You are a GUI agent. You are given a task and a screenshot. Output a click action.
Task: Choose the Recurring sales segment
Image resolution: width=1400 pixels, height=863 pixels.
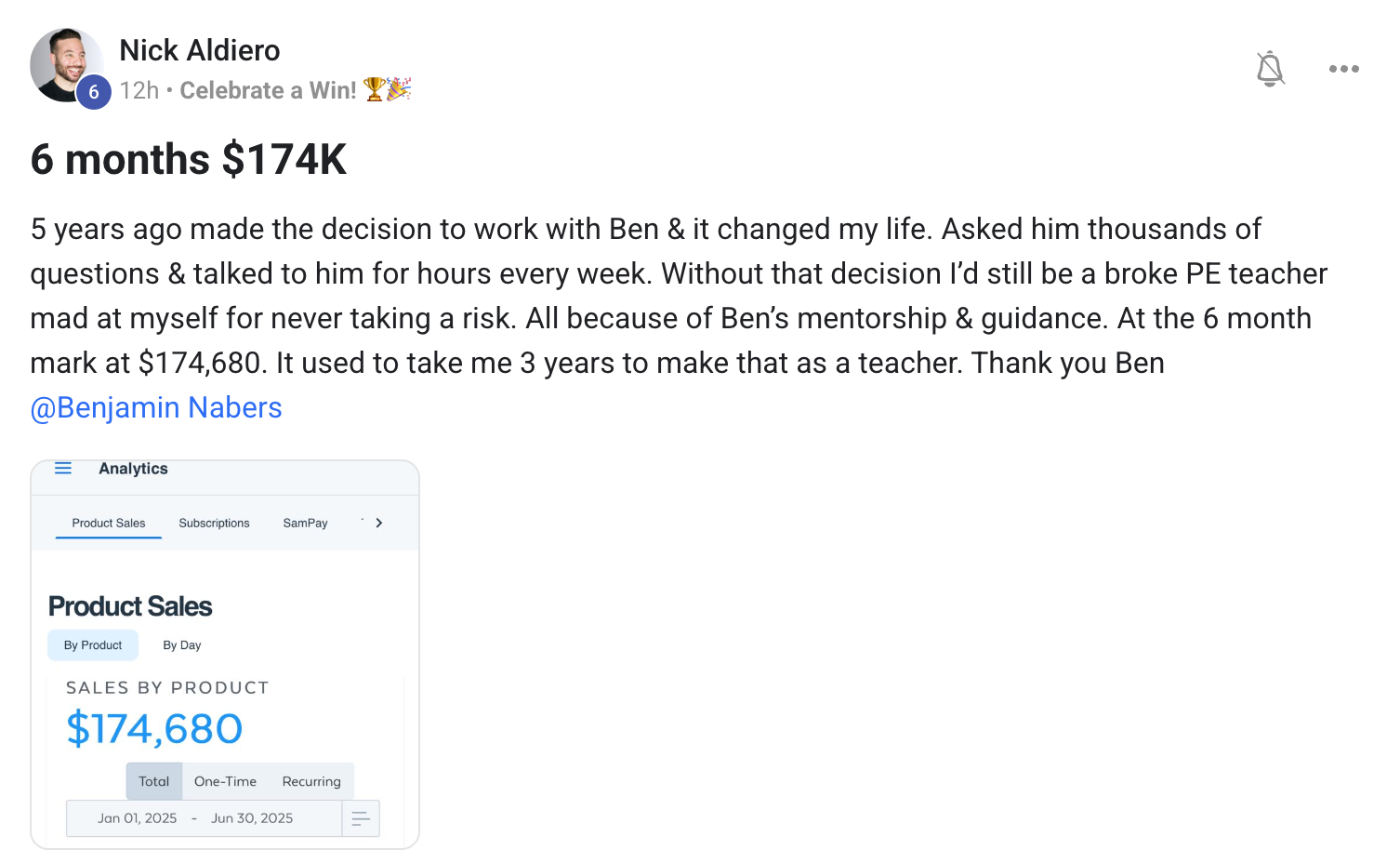(x=311, y=782)
